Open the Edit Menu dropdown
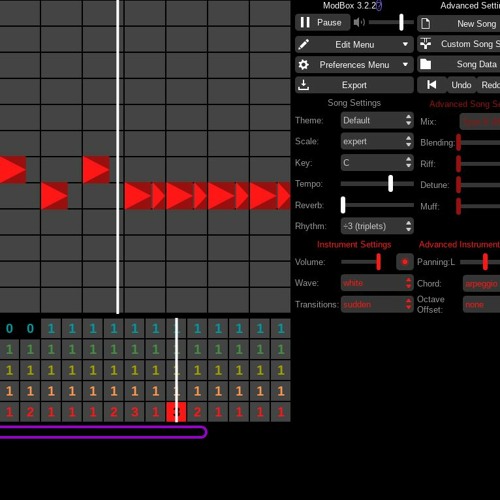This screenshot has height=500, width=500. [354, 44]
